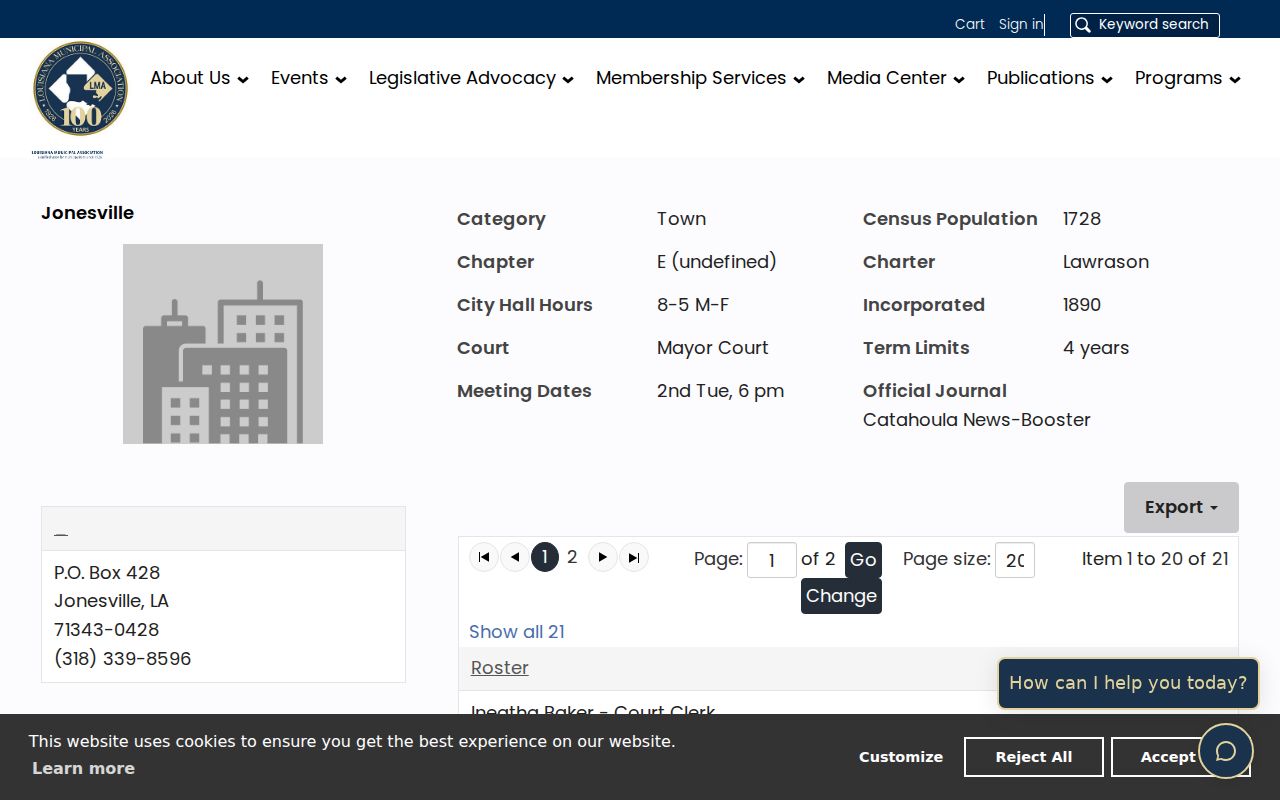
Task: Open the Cart link
Action: tap(970, 24)
